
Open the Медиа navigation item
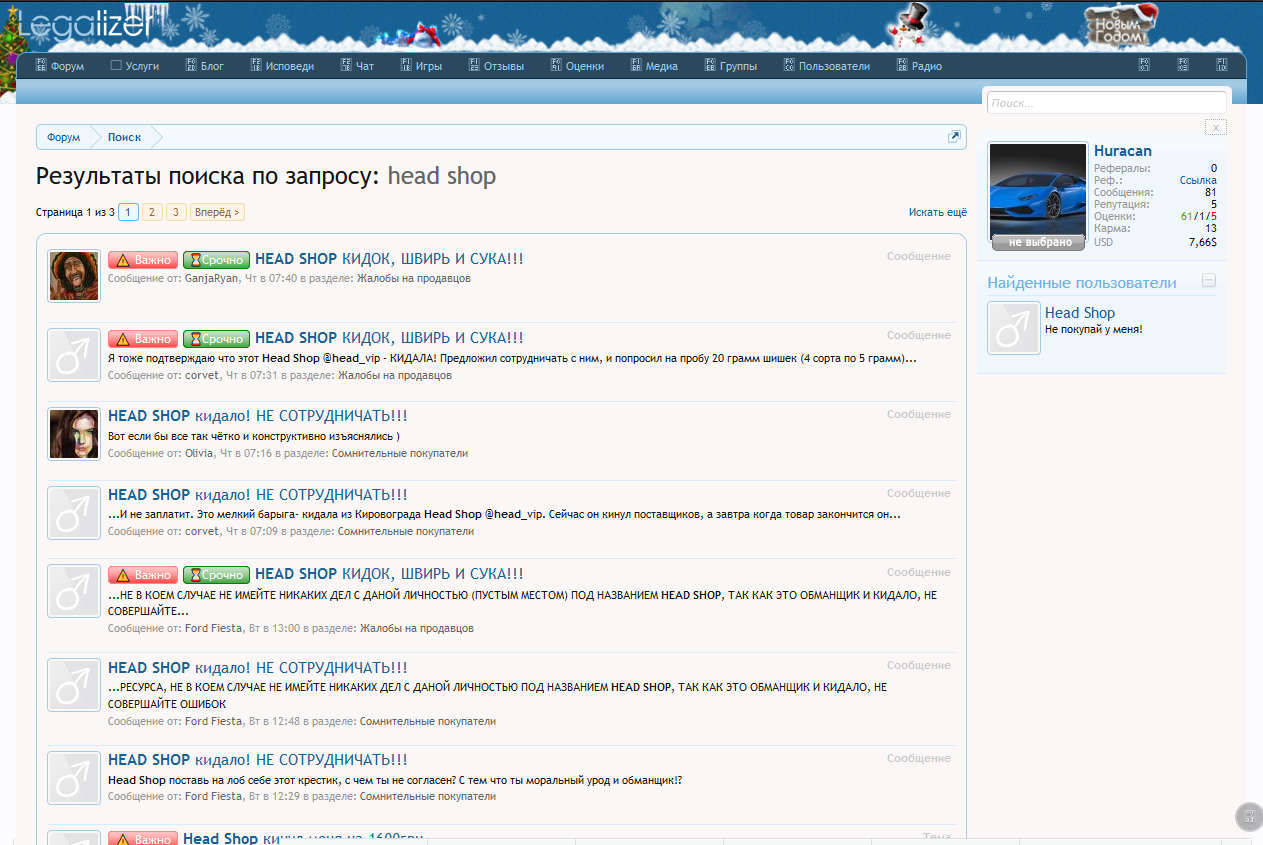654,66
